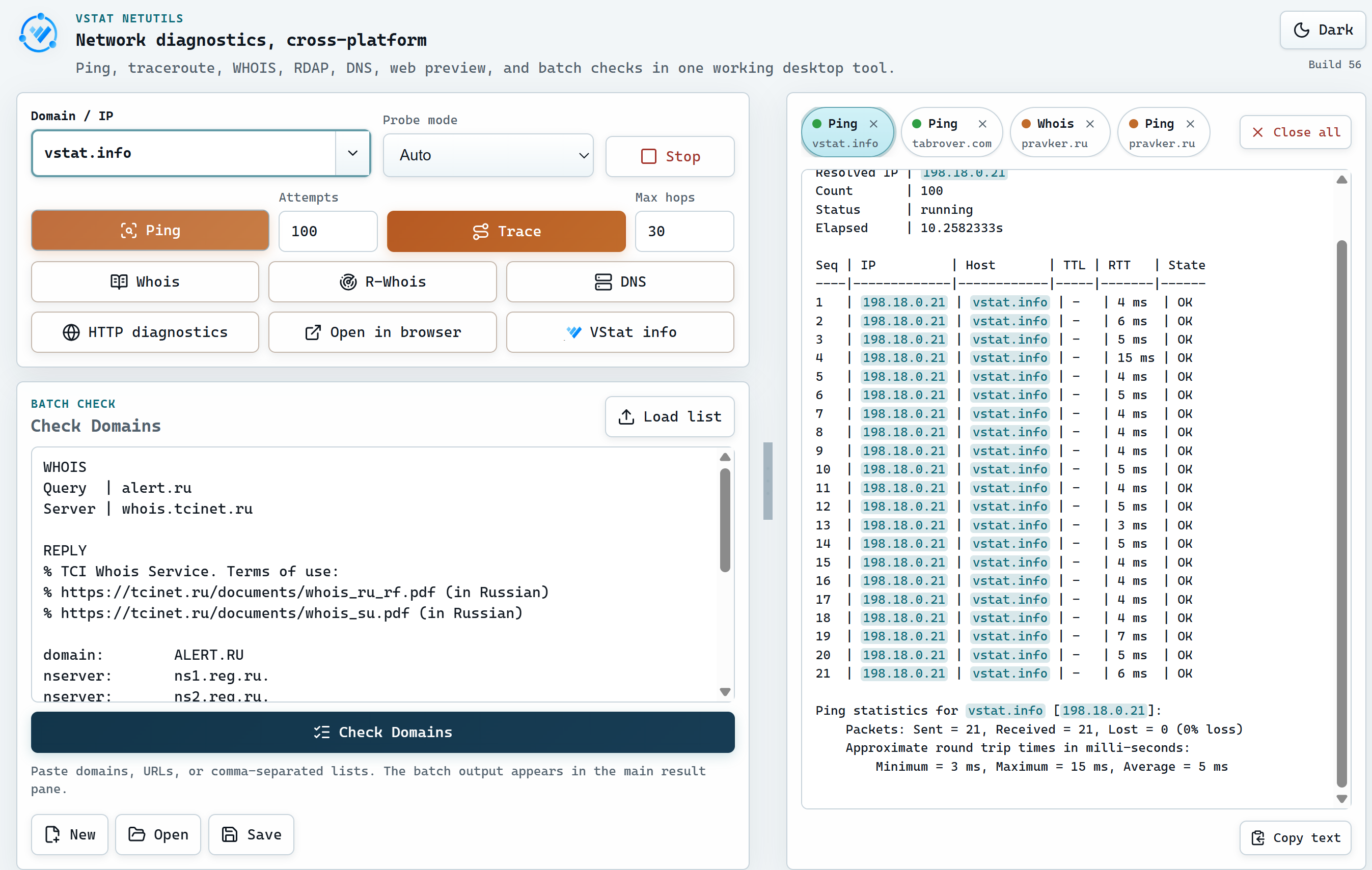Click the IP 198.18.0.21 in ping row 13

(903, 525)
